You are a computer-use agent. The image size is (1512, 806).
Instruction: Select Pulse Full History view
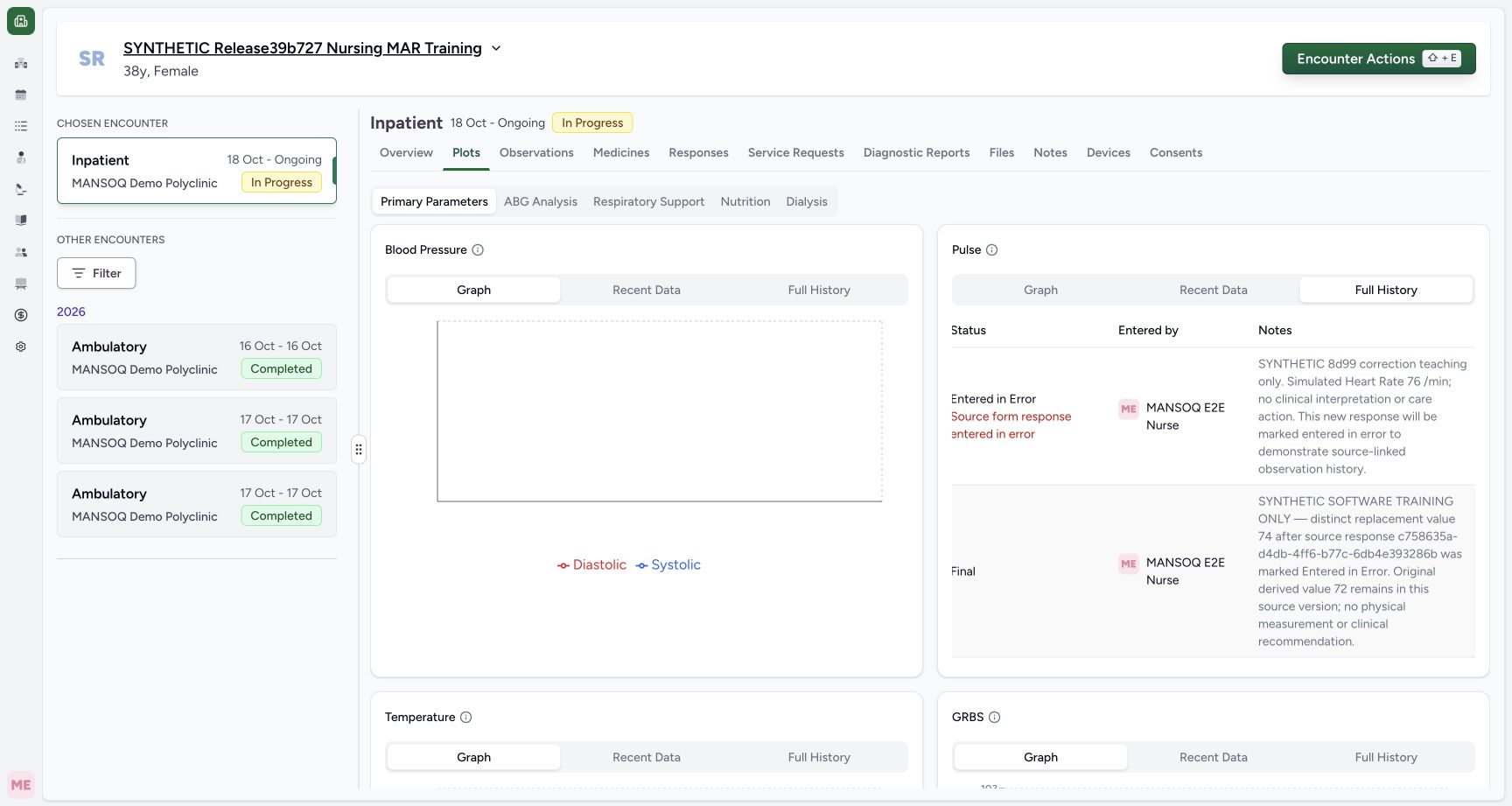point(1386,290)
